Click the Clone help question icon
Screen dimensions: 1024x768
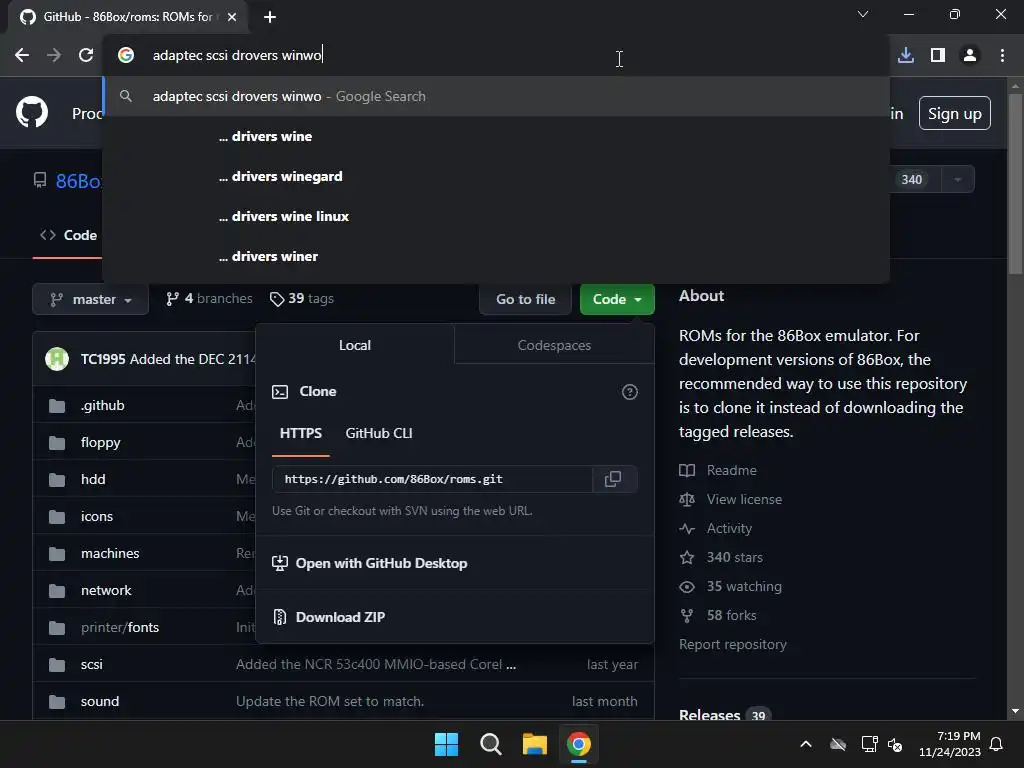pos(630,392)
